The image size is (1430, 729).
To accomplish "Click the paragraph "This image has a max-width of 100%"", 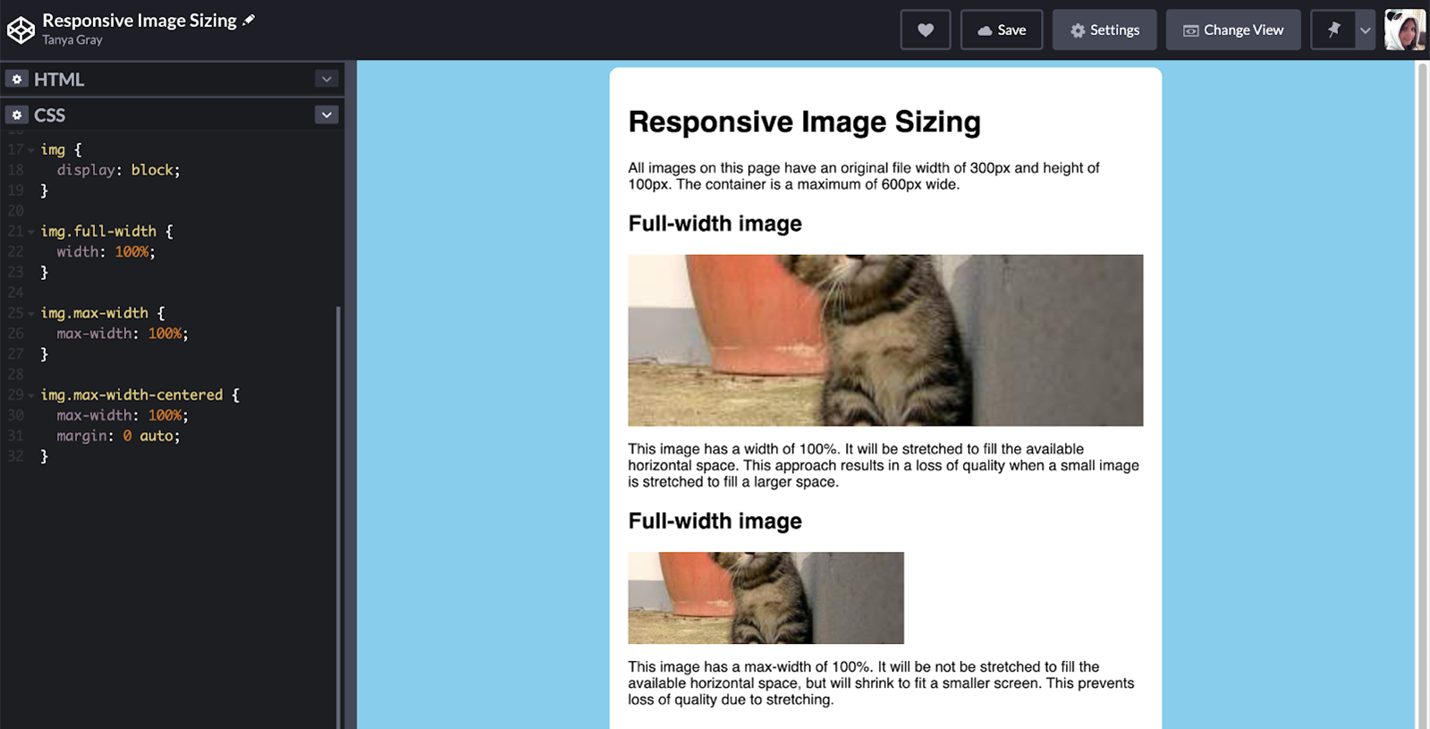I will coord(881,683).
